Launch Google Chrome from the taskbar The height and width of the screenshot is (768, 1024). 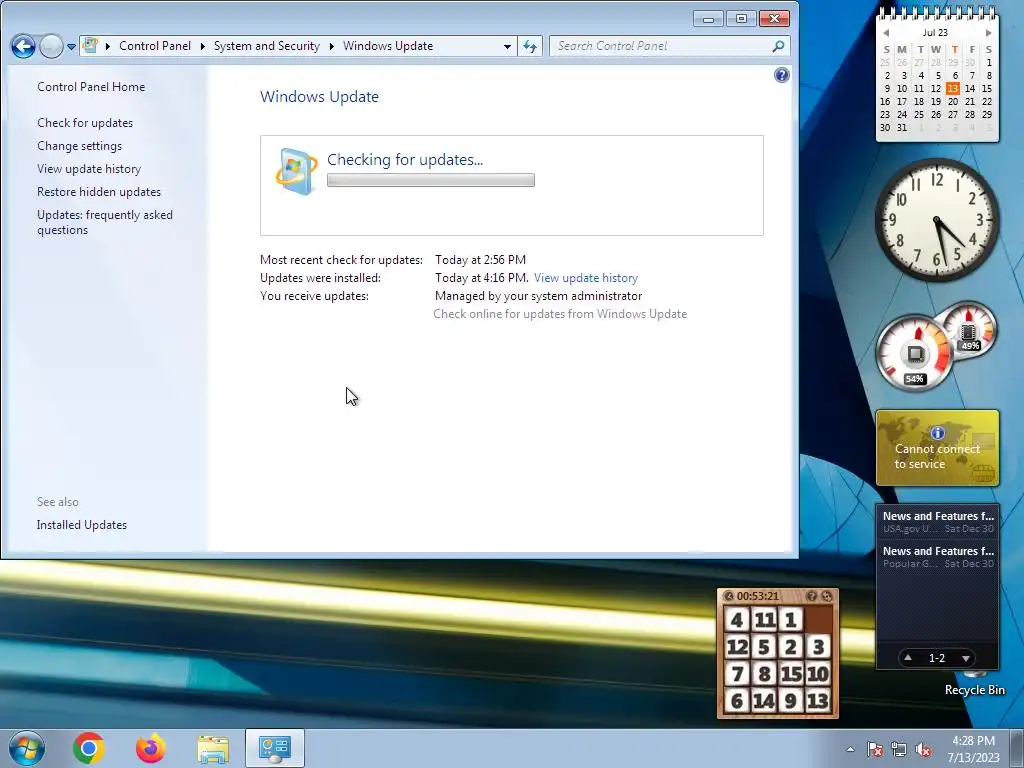[89, 748]
